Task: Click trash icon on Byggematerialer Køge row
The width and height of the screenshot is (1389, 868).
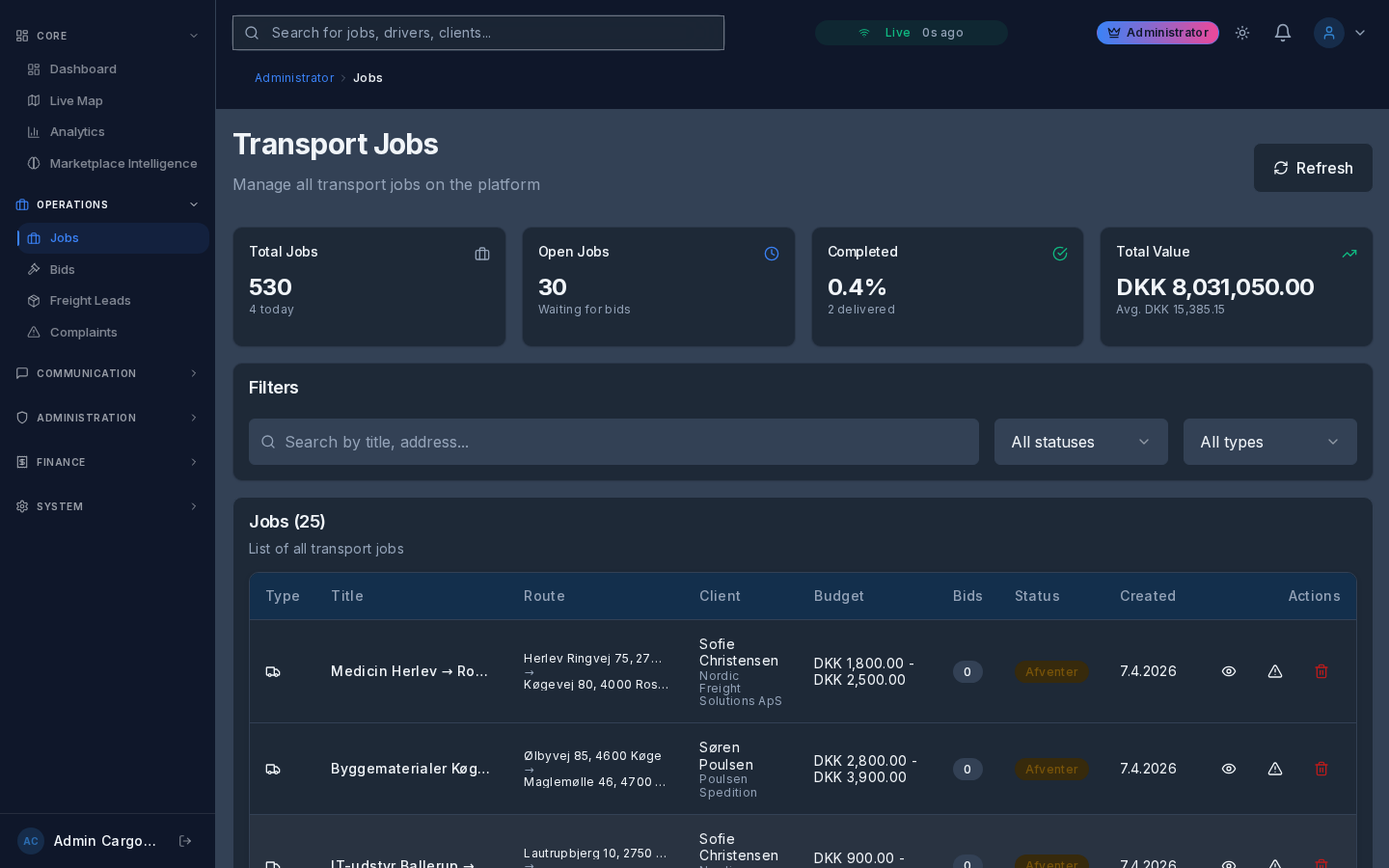Action: [x=1321, y=769]
